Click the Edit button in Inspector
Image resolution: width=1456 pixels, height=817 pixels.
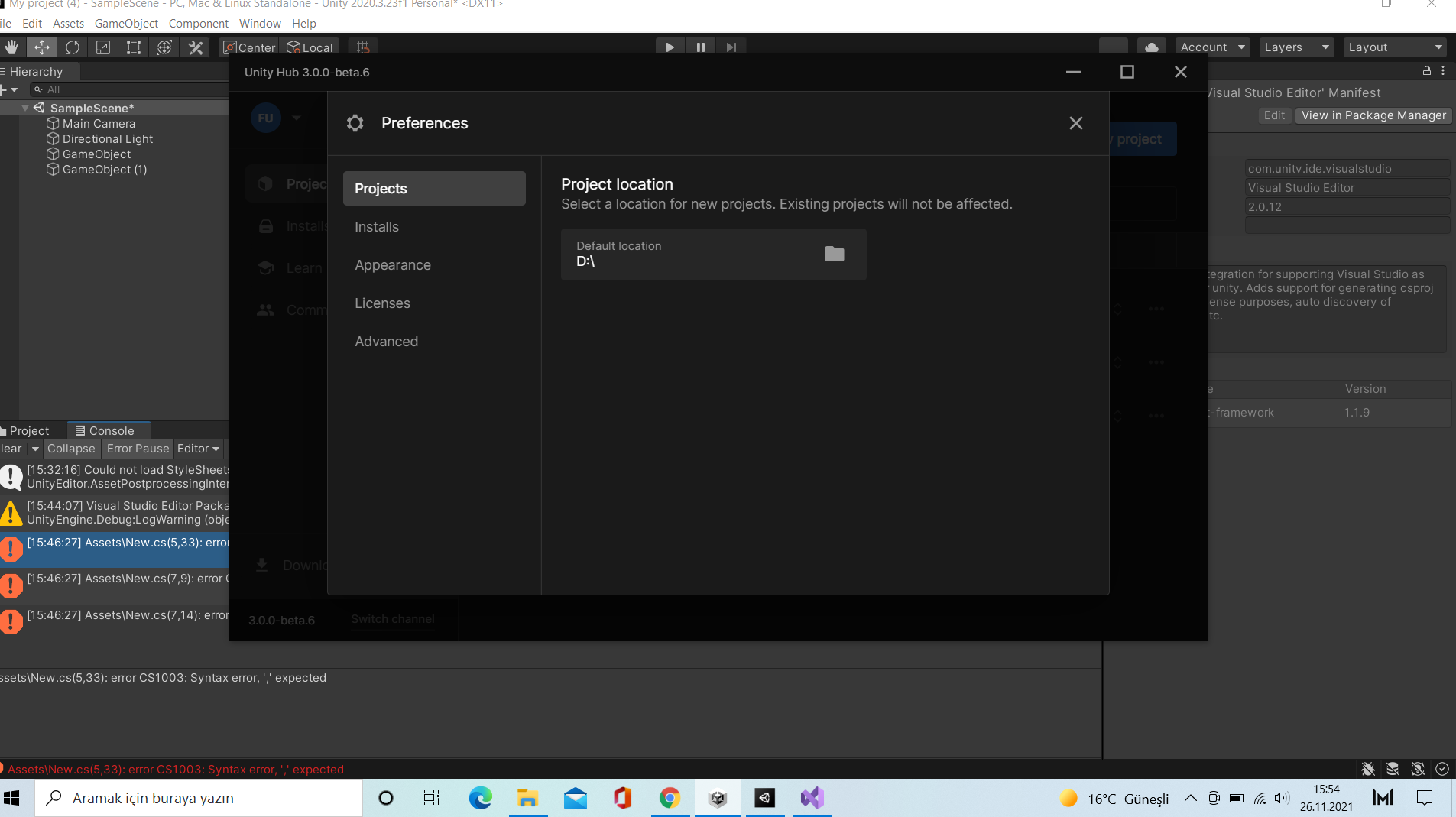coord(1274,115)
